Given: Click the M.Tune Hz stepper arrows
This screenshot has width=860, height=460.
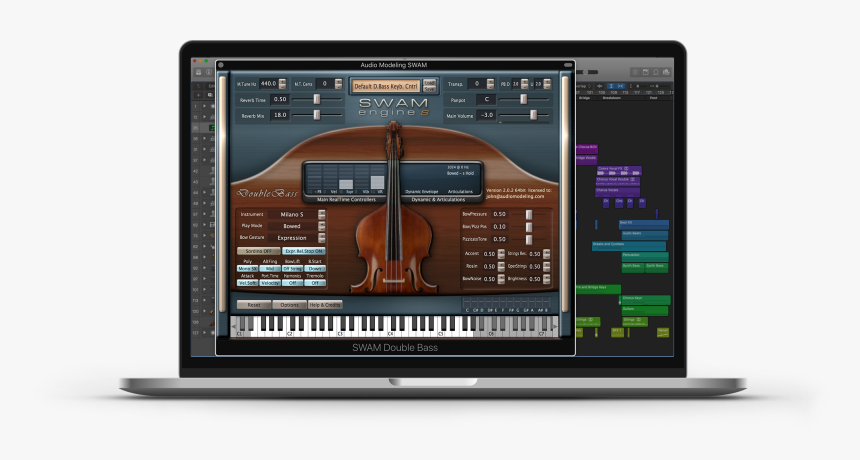Looking at the screenshot, I should pyautogui.click(x=282, y=84).
